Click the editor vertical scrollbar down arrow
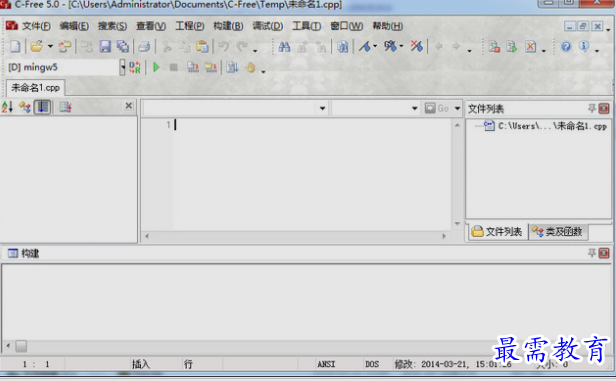 (457, 223)
